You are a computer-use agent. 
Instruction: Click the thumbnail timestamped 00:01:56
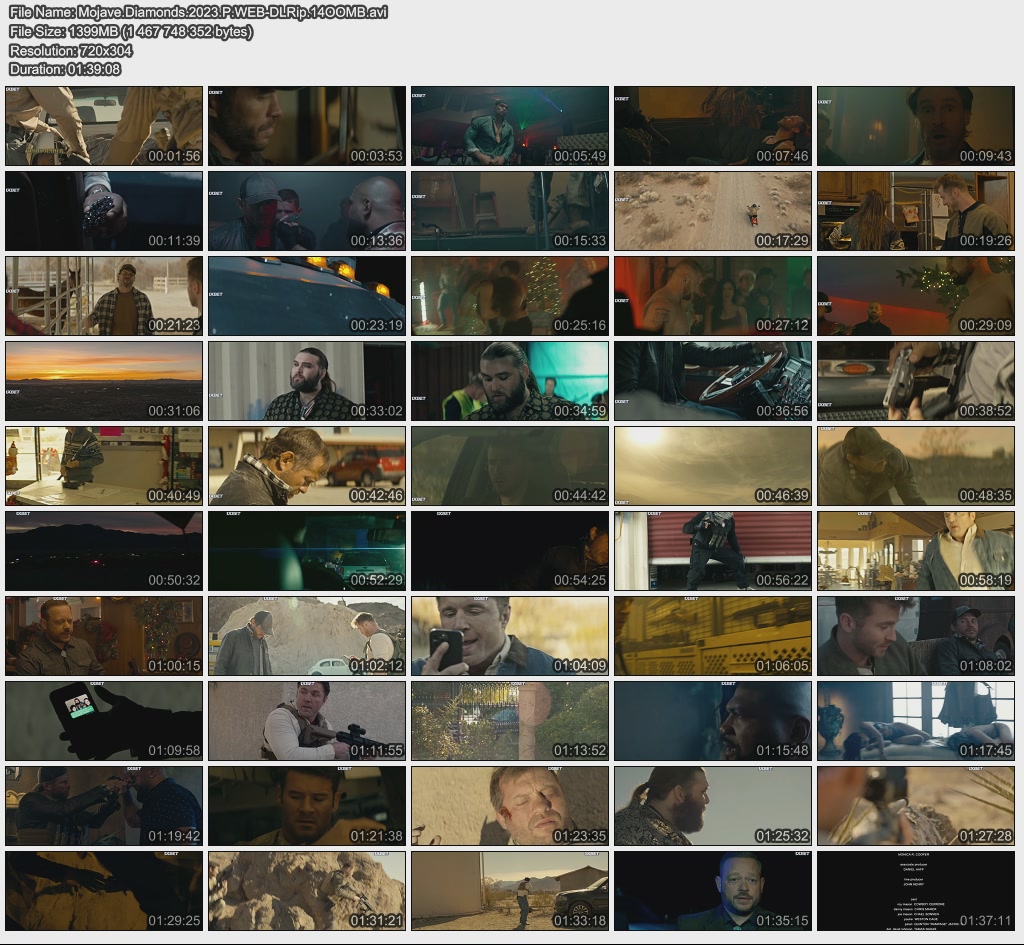click(x=104, y=126)
